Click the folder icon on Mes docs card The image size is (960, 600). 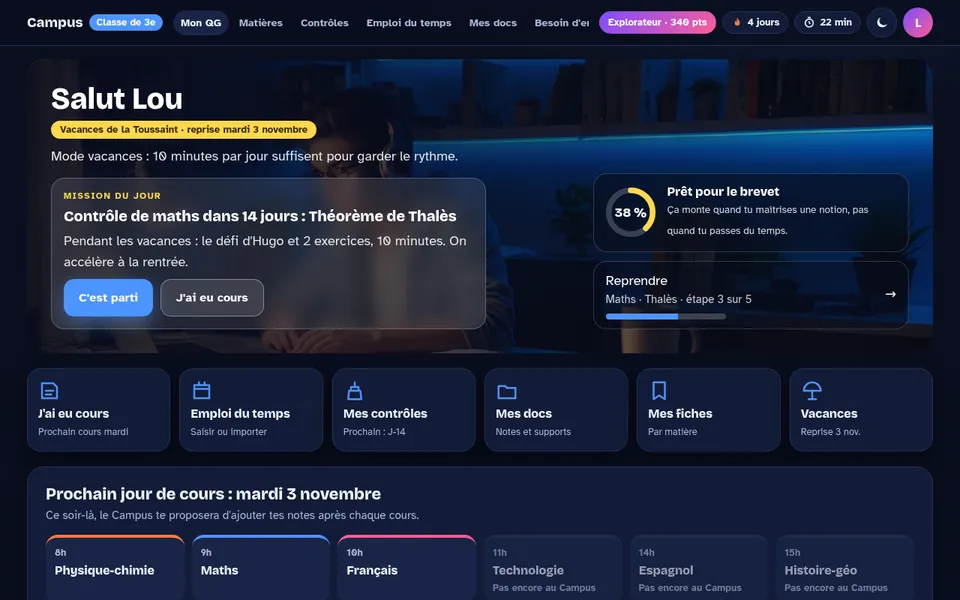507,391
